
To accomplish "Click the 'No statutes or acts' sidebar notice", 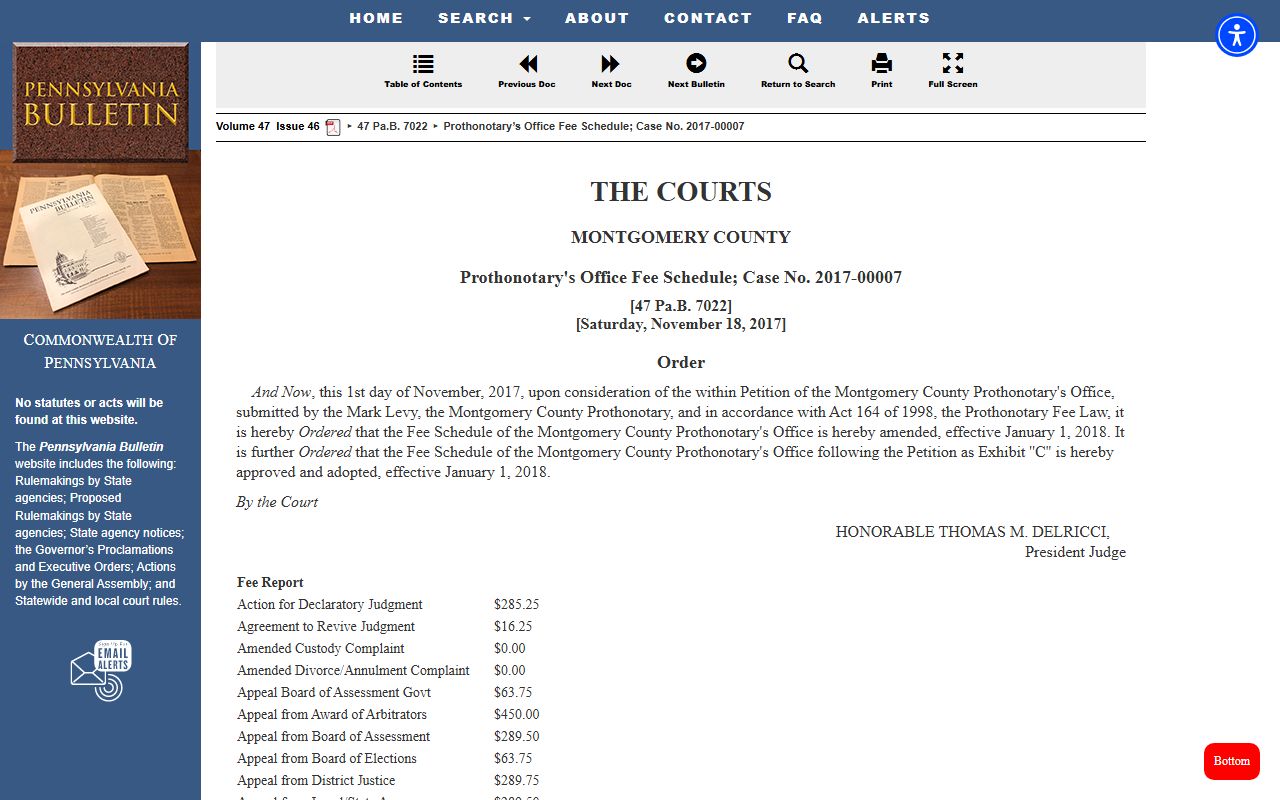I will click(89, 411).
